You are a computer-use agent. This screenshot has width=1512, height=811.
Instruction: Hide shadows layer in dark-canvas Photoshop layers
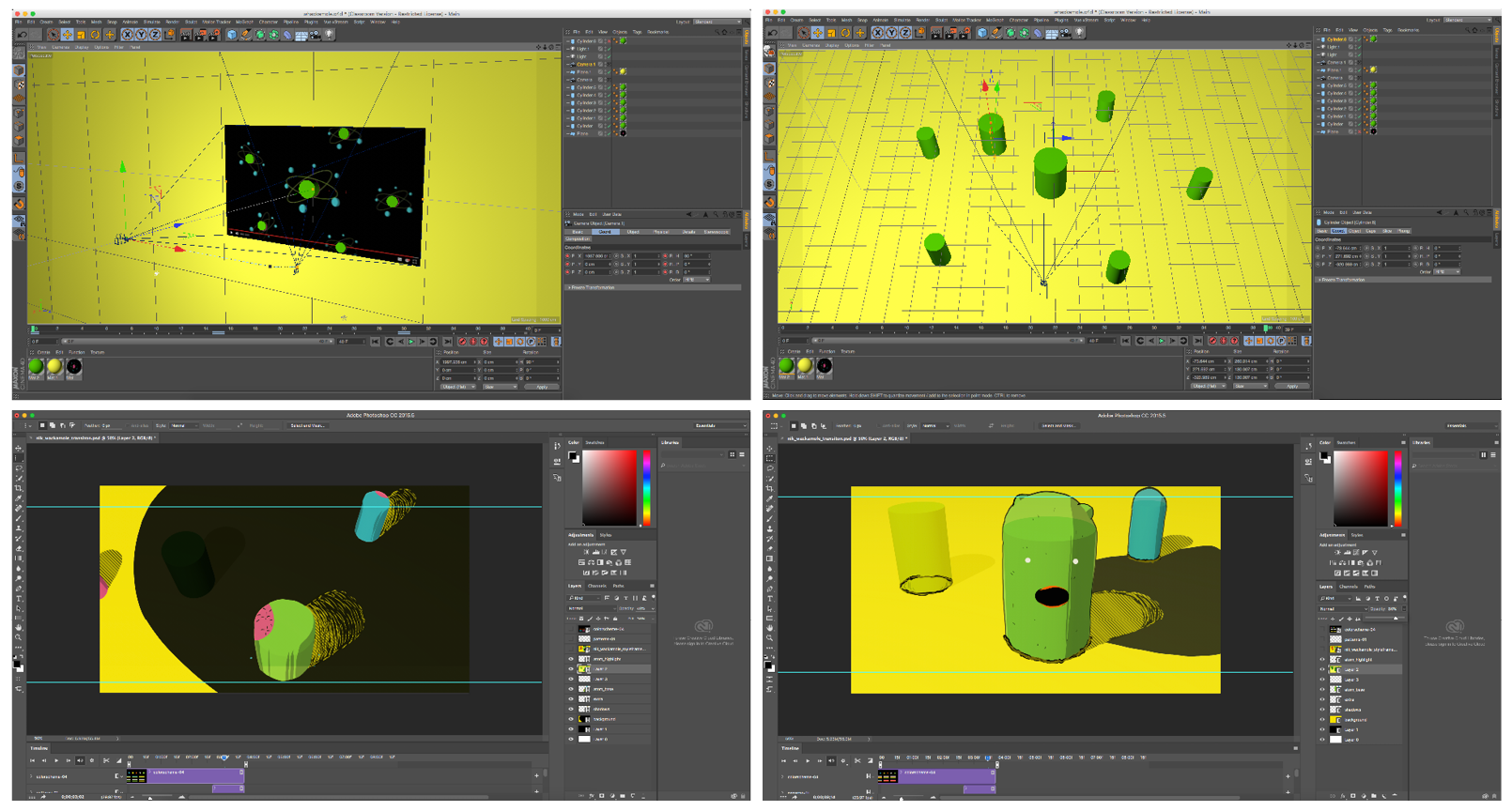point(571,709)
